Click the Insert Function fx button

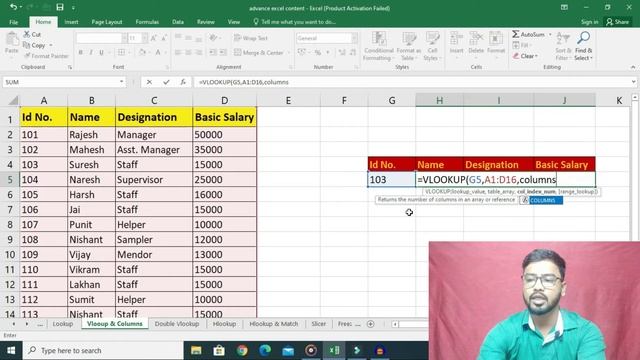(183, 82)
